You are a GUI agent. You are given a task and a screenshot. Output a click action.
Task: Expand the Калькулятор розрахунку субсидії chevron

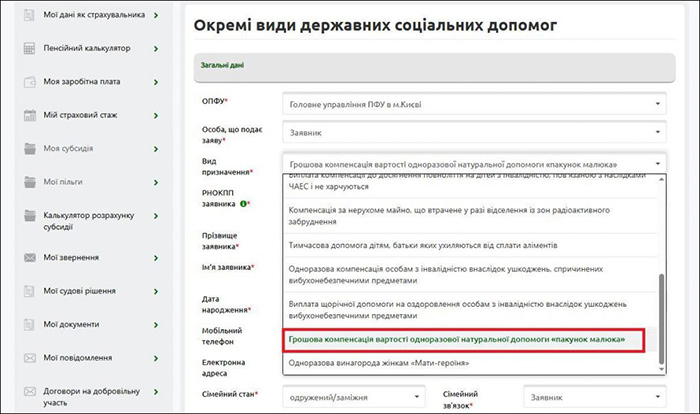tap(156, 216)
